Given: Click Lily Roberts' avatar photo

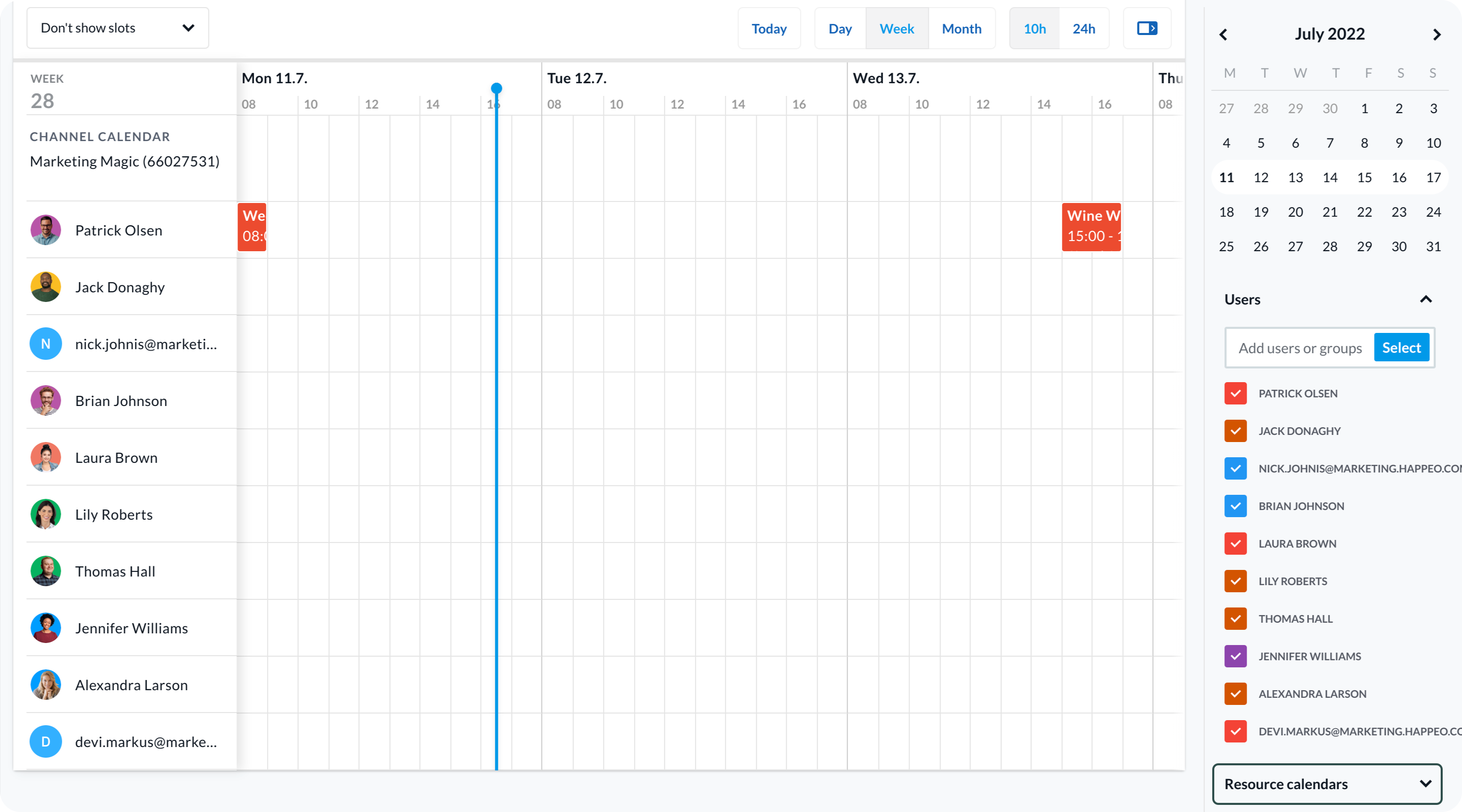Looking at the screenshot, I should pos(45,514).
